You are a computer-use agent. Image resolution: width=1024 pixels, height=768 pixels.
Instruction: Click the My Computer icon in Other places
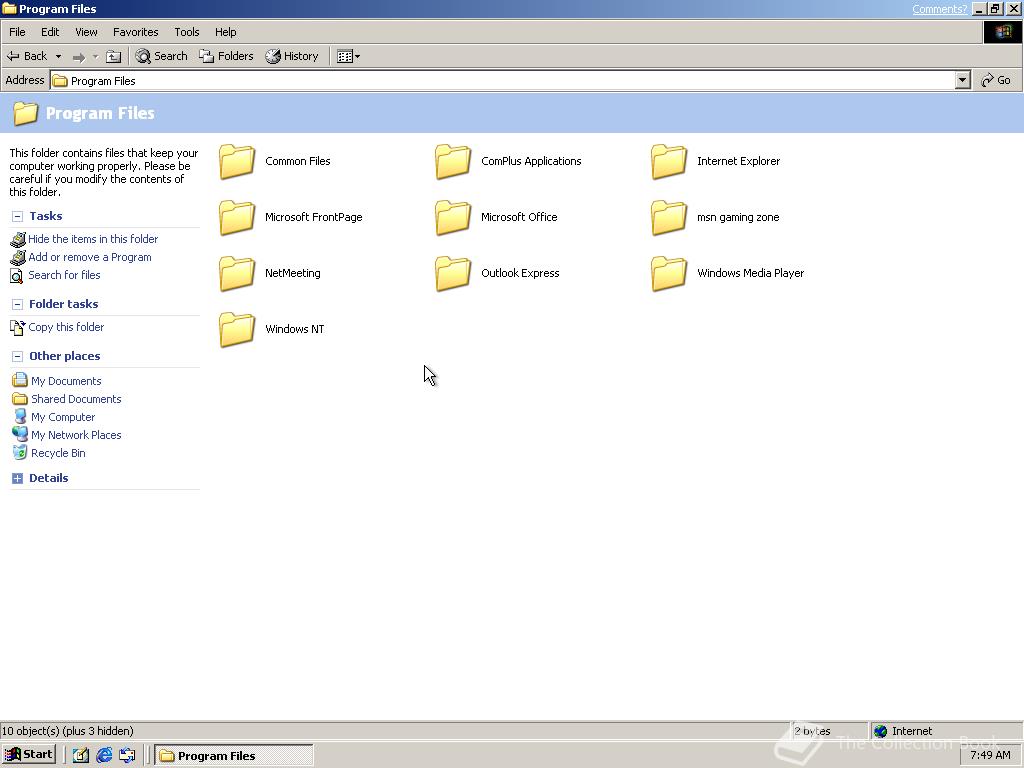click(20, 417)
